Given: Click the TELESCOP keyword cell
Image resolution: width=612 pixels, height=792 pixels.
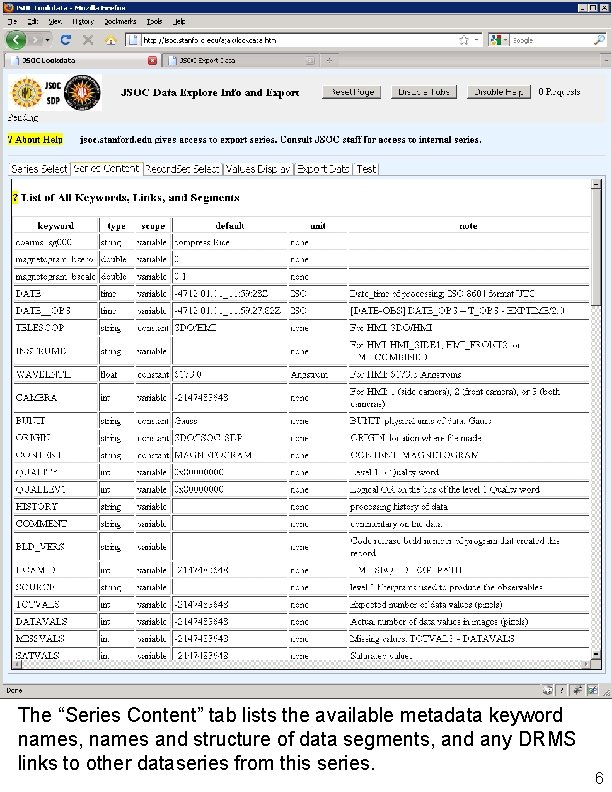Looking at the screenshot, I should point(56,328).
